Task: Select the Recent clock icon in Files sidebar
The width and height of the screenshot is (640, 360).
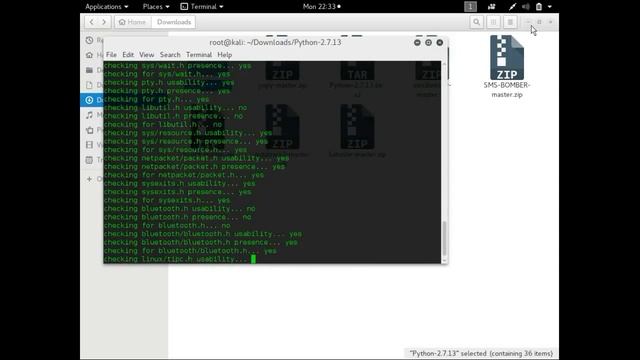Action: pyautogui.click(x=89, y=40)
